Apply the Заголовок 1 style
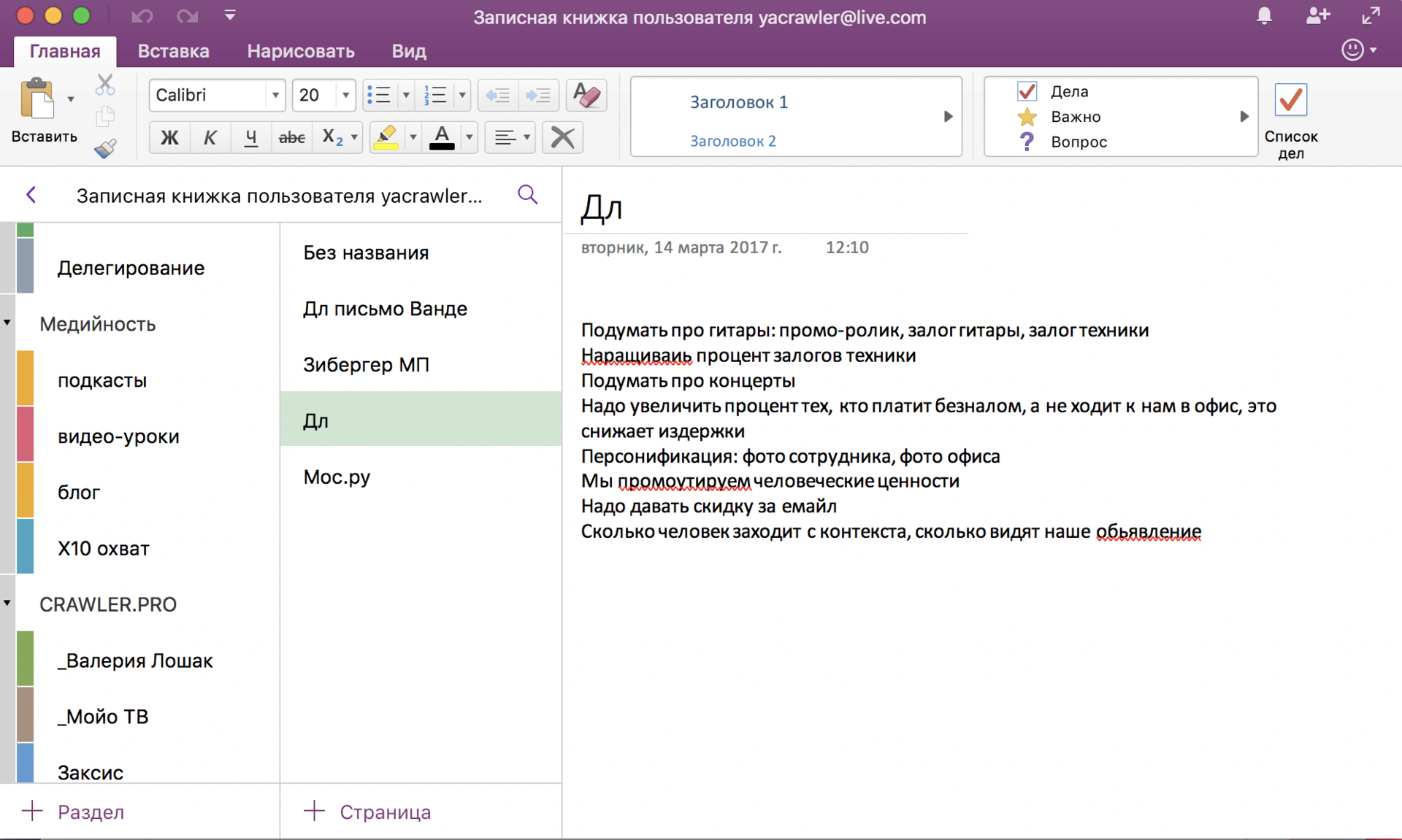The image size is (1402, 840). (739, 102)
